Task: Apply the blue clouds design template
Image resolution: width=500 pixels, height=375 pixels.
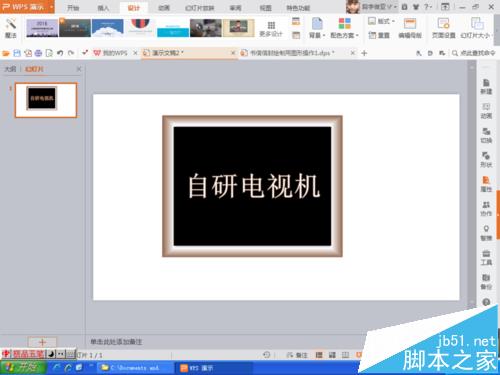Action: [x=108, y=28]
